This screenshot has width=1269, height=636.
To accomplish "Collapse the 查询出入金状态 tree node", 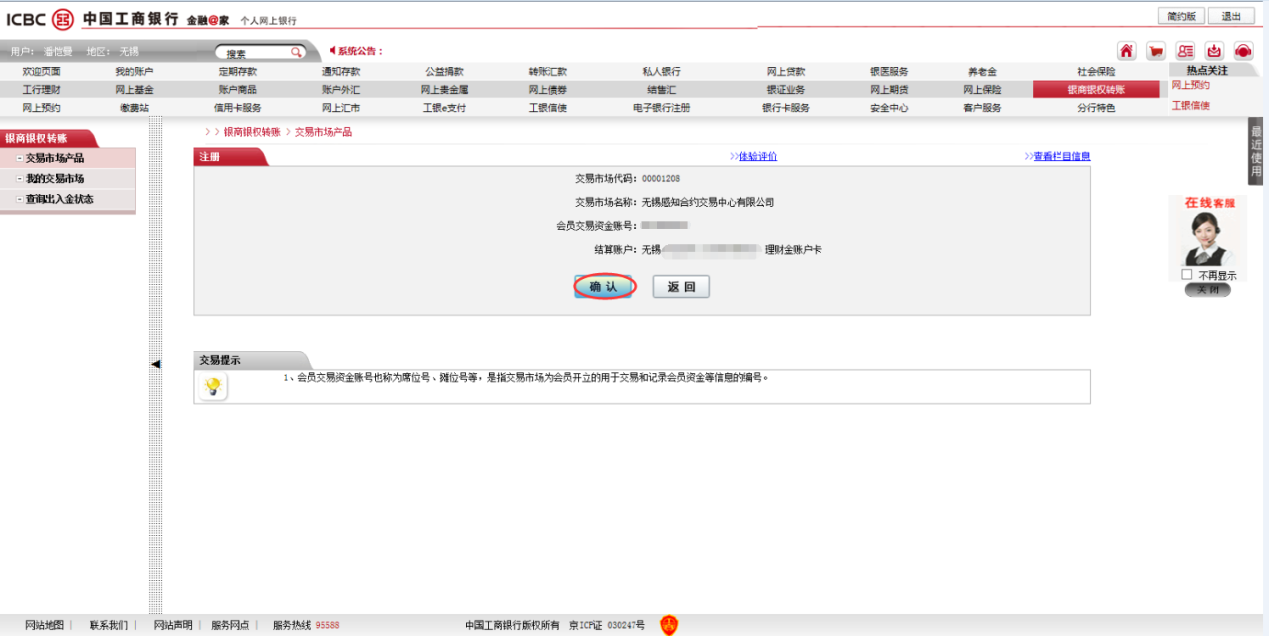I will [20, 199].
